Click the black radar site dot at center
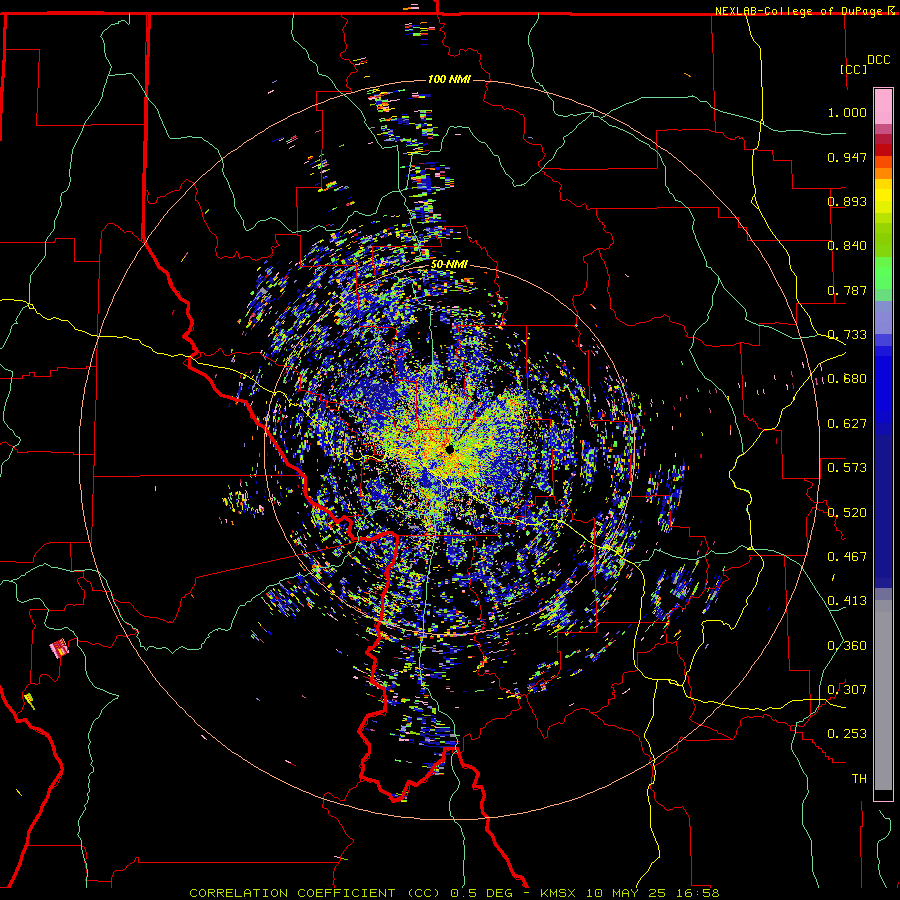 [x=450, y=449]
